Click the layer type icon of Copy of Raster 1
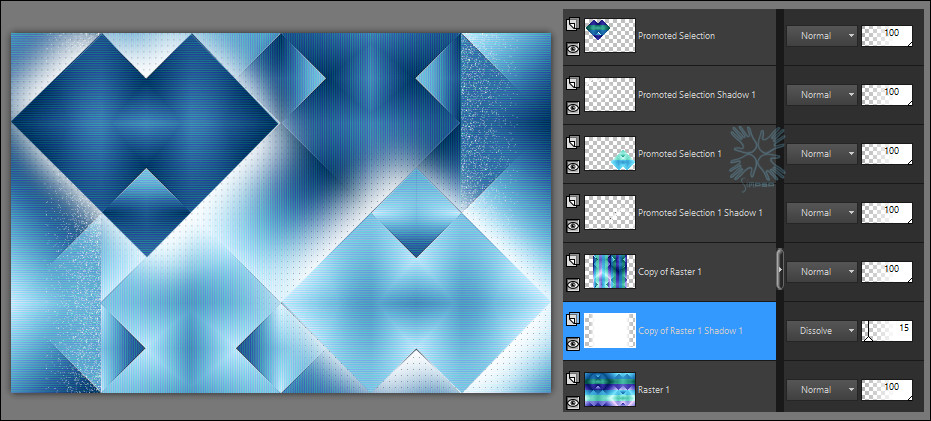The width and height of the screenshot is (931, 421). pyautogui.click(x=573, y=260)
